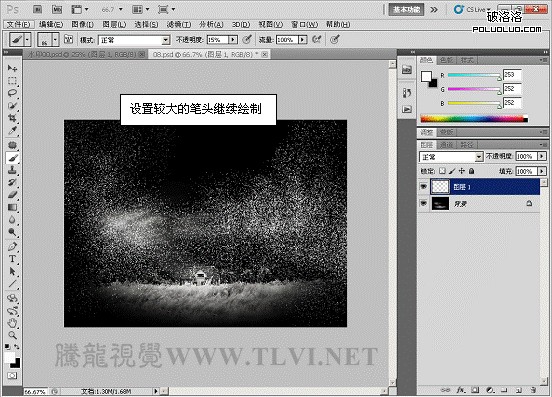
Task: Open brush blend mode 模式 dropdown
Action: (x=134, y=40)
